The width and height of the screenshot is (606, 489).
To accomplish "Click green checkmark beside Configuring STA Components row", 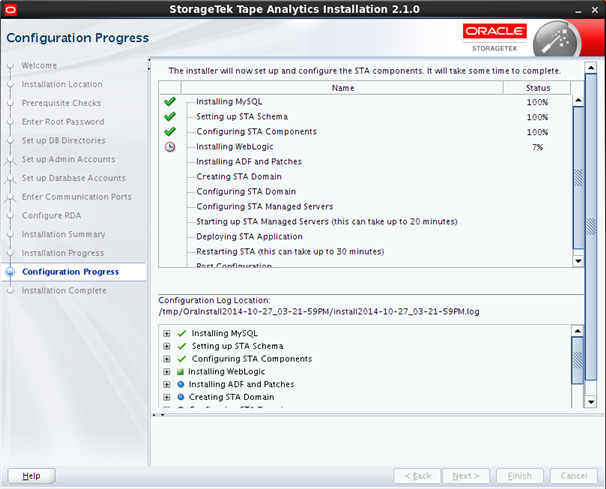I will coord(170,132).
